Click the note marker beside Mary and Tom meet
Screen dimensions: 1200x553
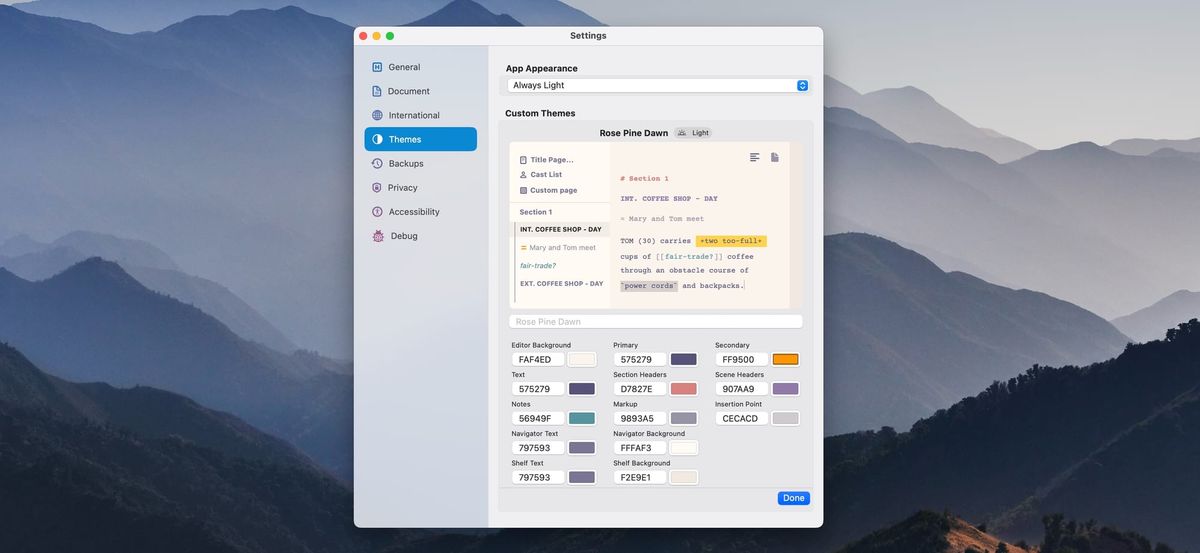(x=523, y=247)
